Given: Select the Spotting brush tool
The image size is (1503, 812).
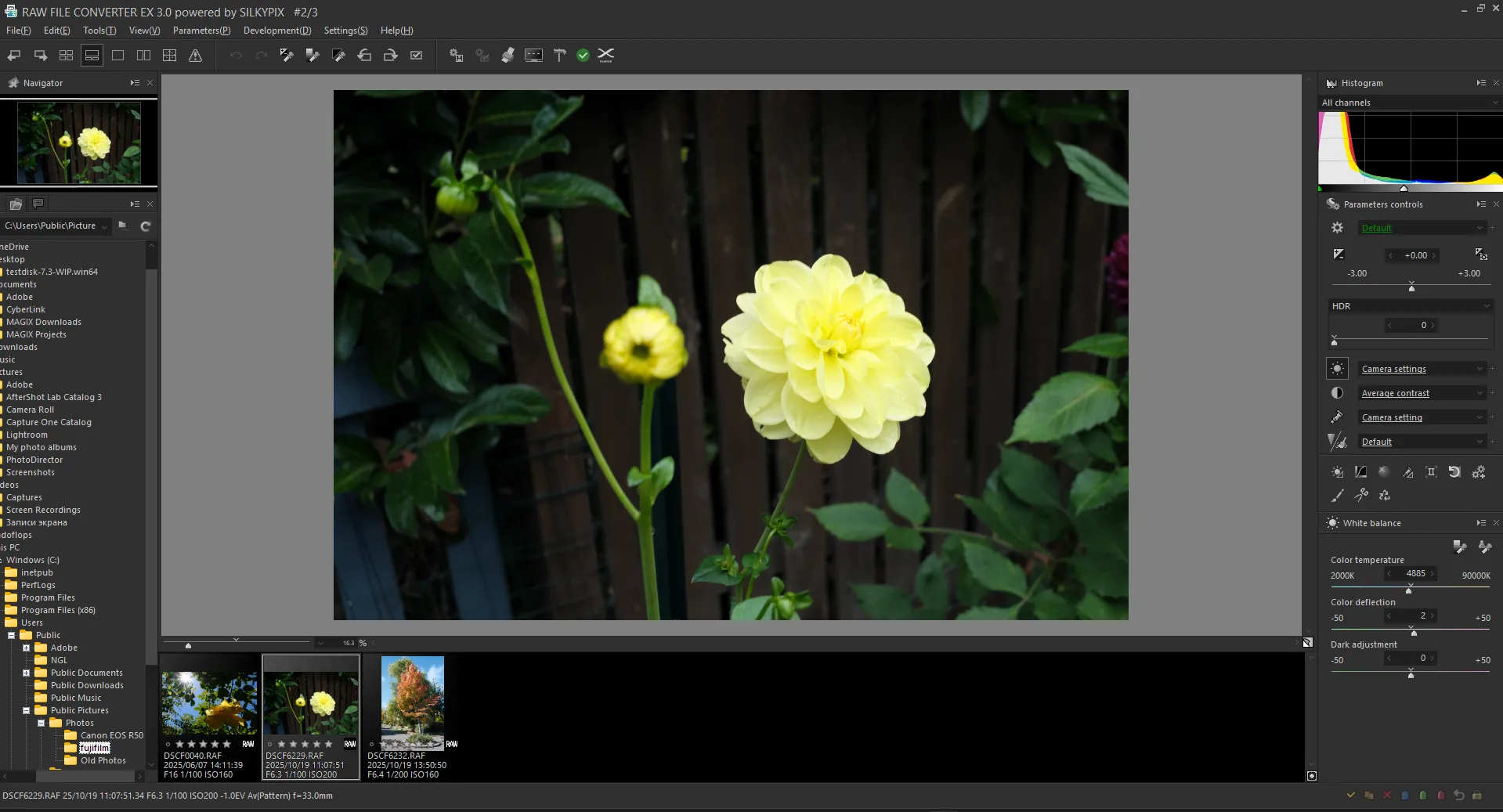Looking at the screenshot, I should click(1338, 495).
